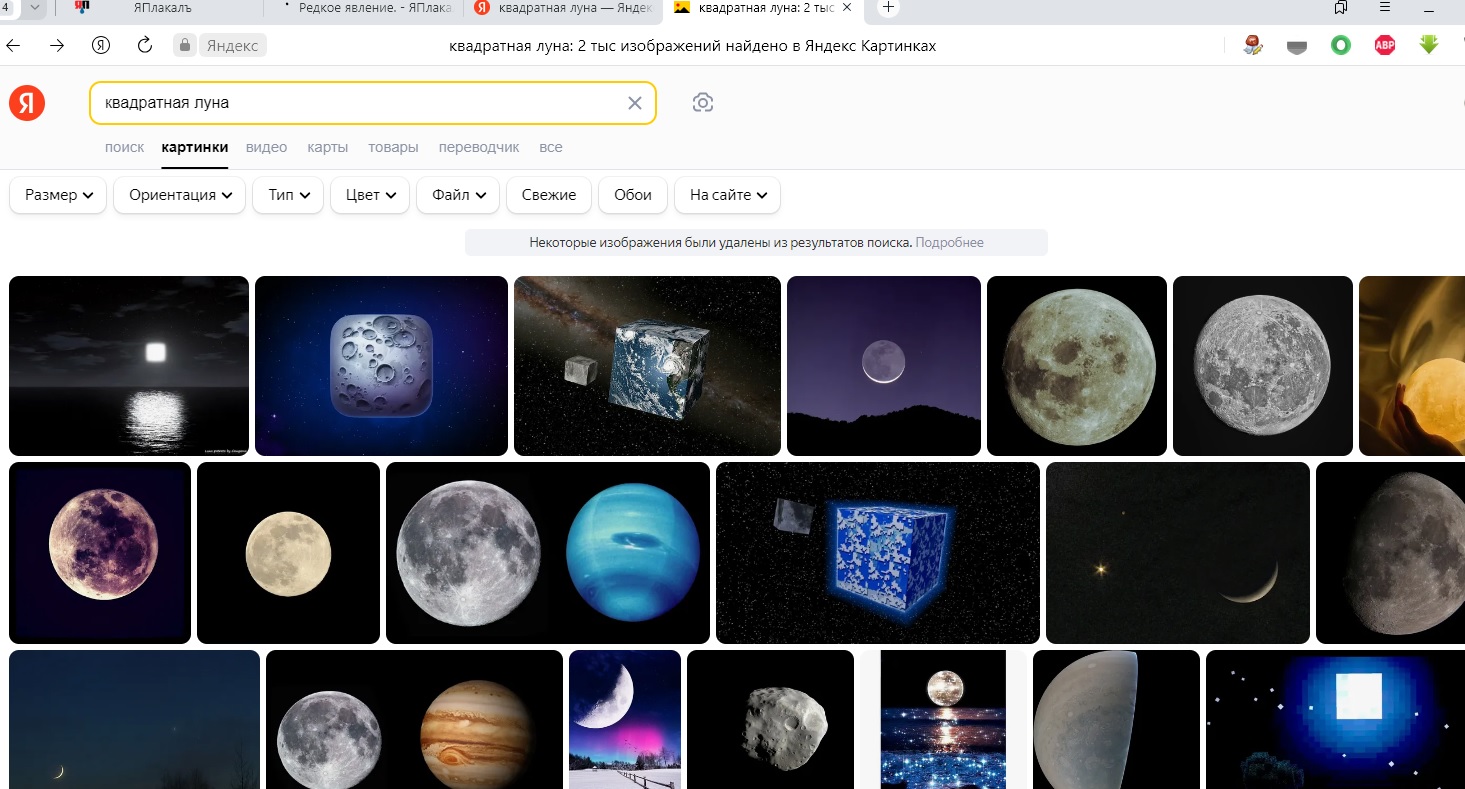Clear the search query with the X
This screenshot has height=789, width=1465.
point(634,103)
